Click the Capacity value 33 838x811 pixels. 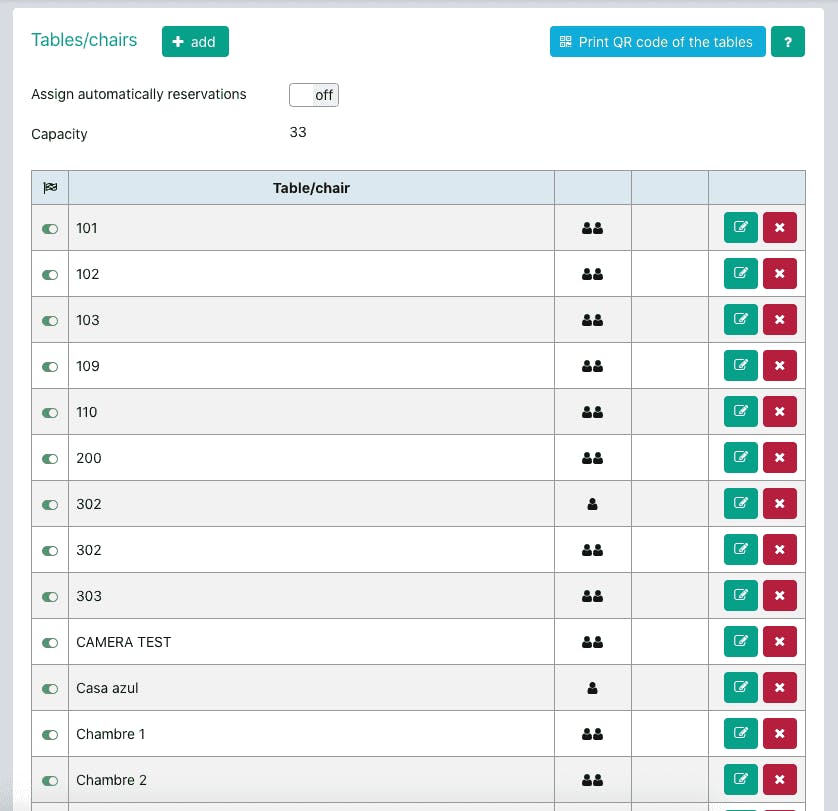(298, 132)
